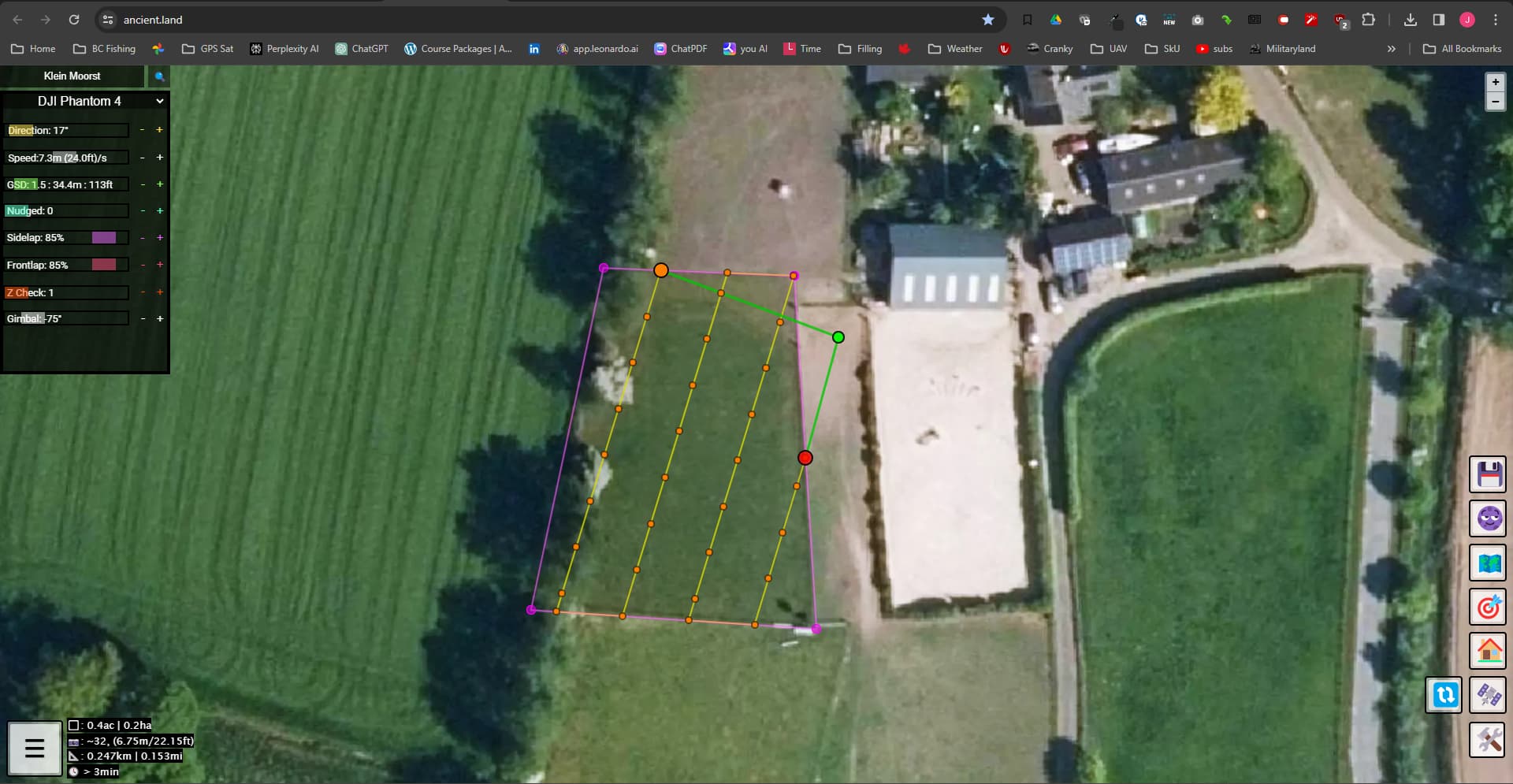Increase Nudged value with plus

pos(159,211)
